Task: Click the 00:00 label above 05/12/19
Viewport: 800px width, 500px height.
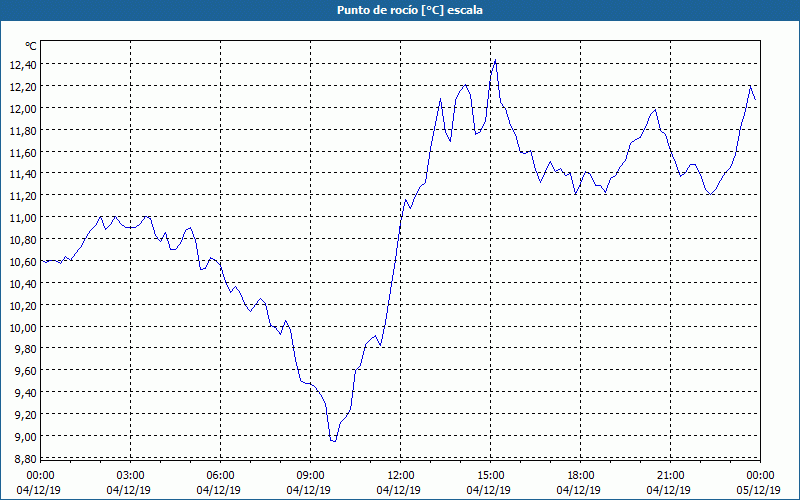Action: [x=760, y=476]
